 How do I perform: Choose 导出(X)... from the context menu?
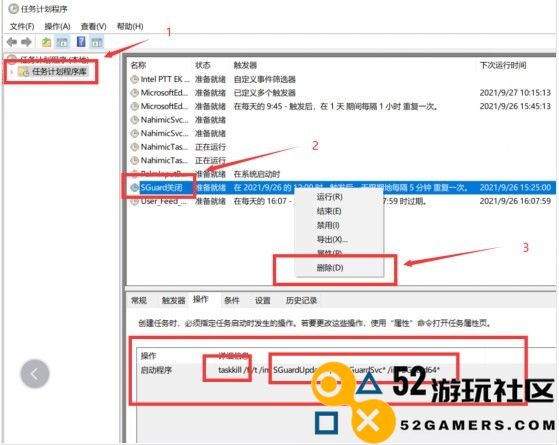332,240
